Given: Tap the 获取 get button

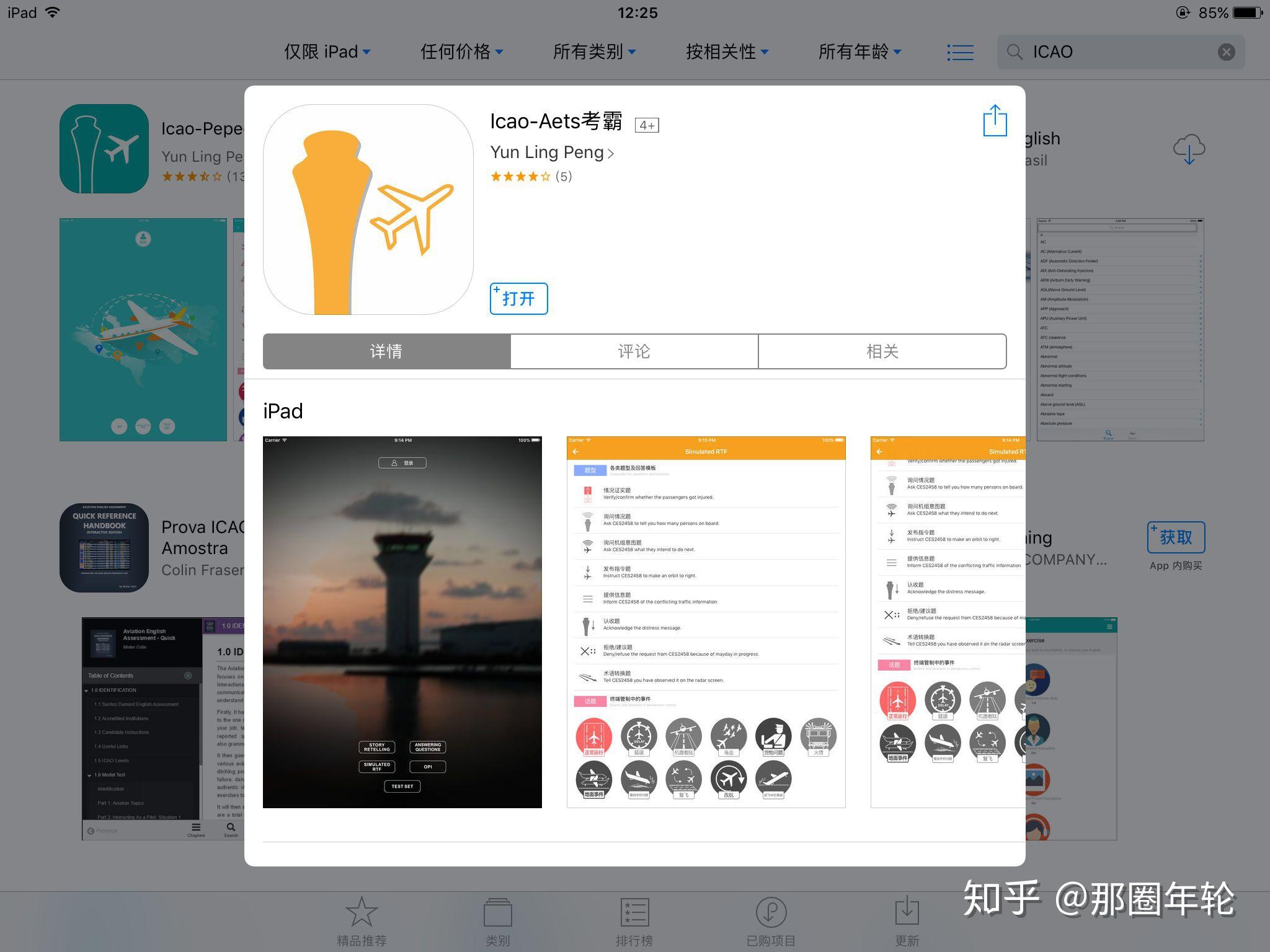Looking at the screenshot, I should [x=1176, y=537].
